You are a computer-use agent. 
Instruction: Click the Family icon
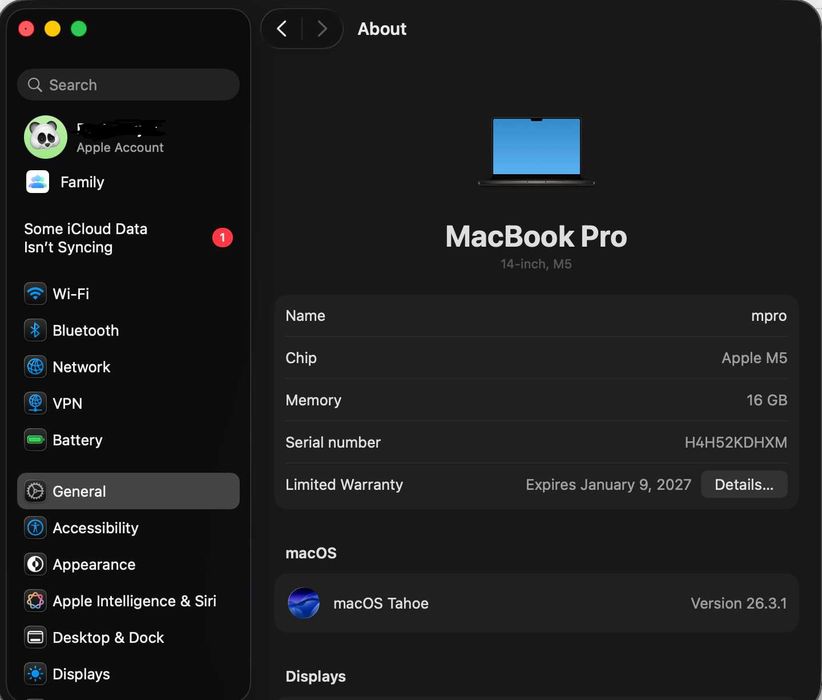point(37,182)
